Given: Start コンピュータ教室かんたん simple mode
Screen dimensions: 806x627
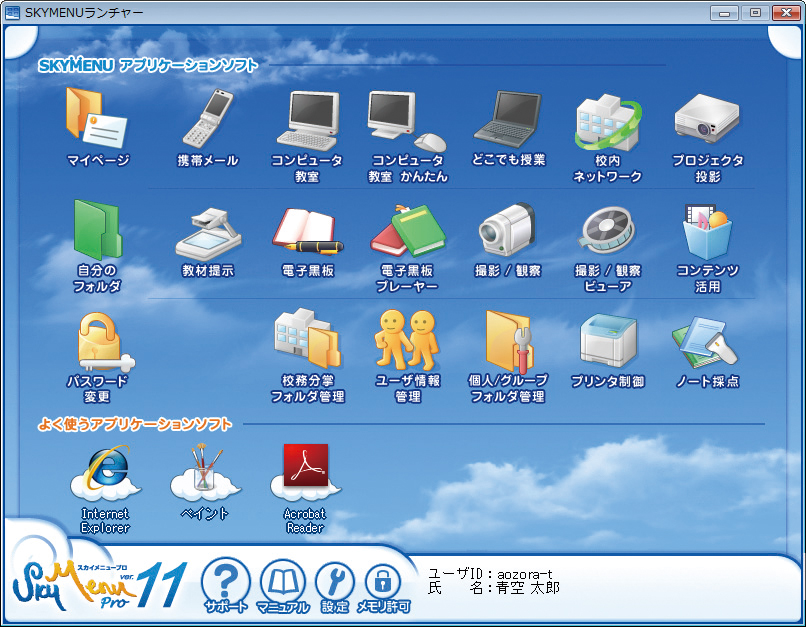Looking at the screenshot, I should 405,120.
